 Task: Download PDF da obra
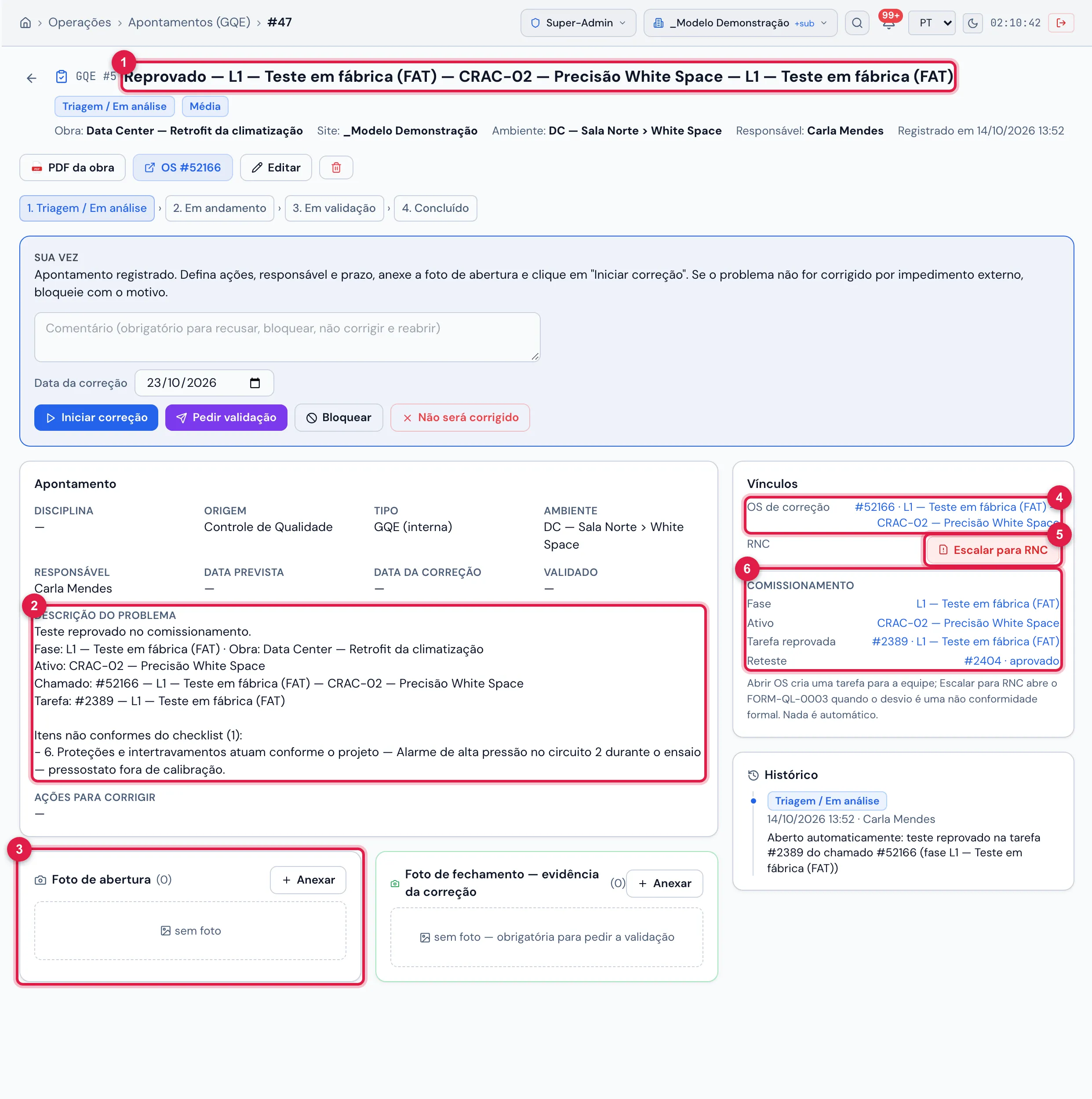[x=72, y=168]
